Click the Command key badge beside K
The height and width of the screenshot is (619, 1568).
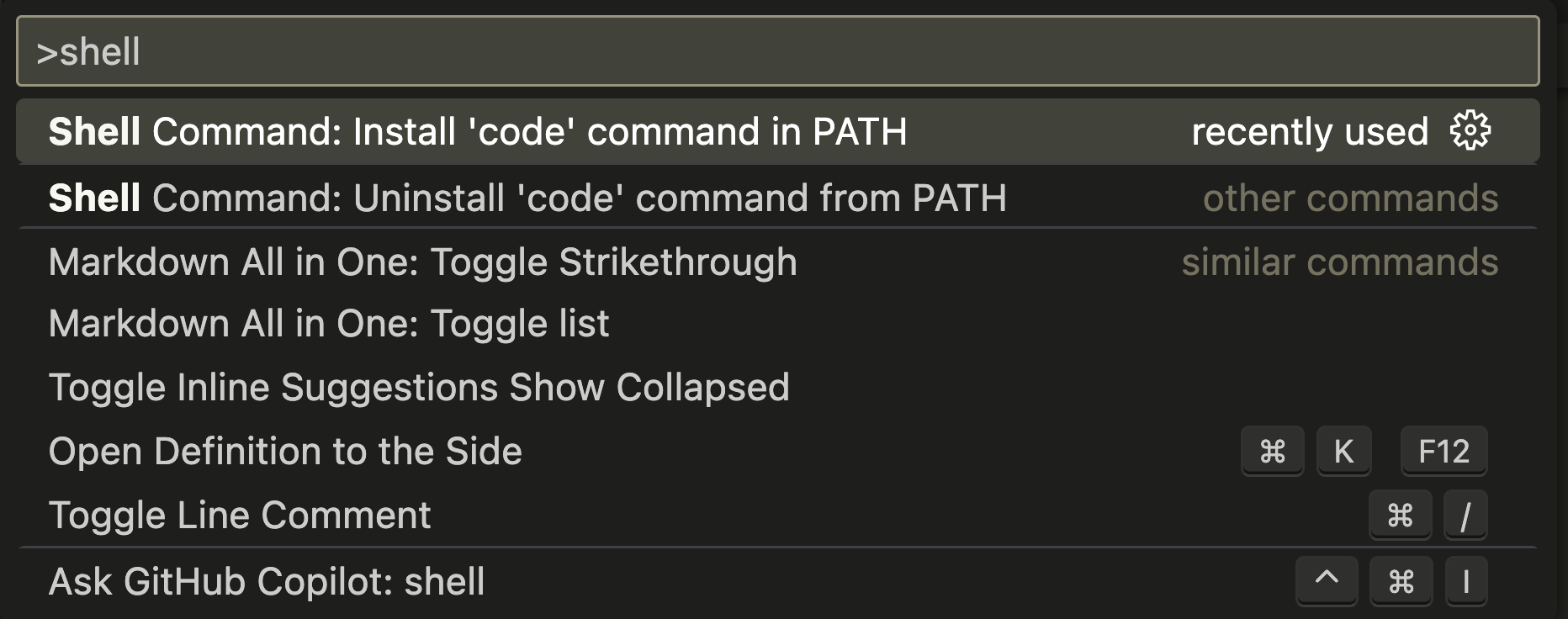coord(1272,452)
